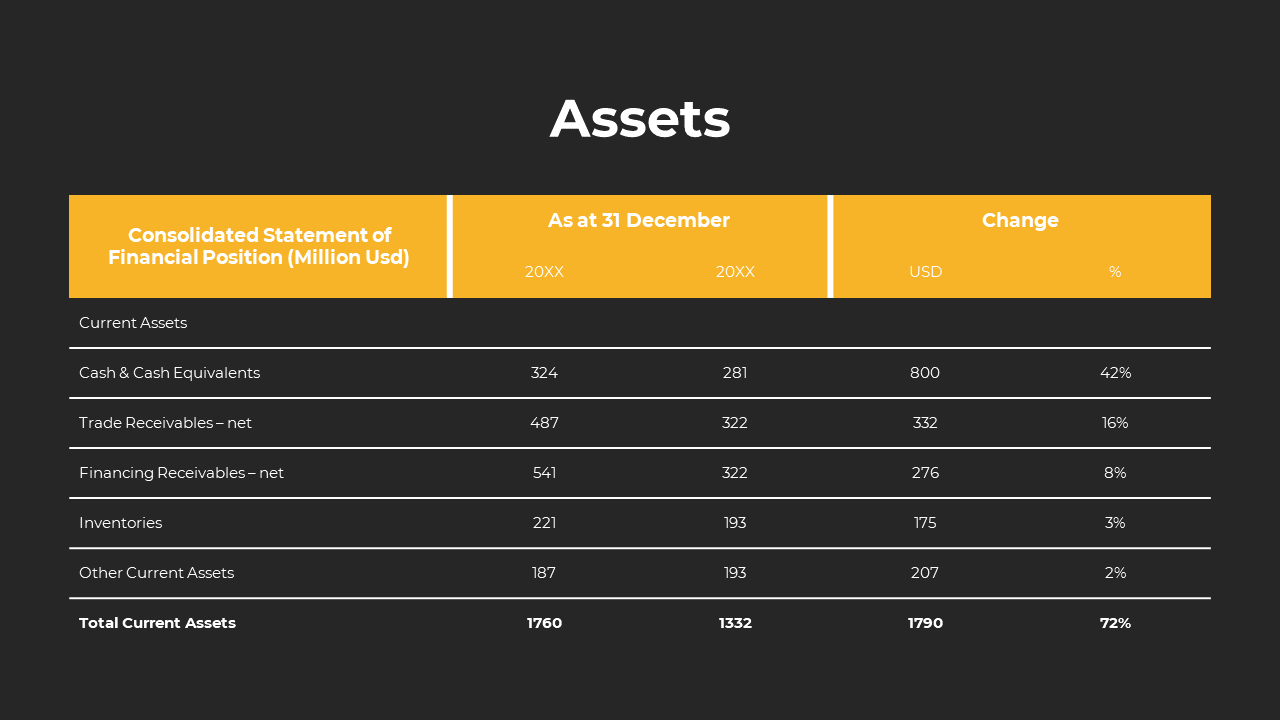Viewport: 1280px width, 720px height.
Task: Select the Trade Receivables – net label
Action: pos(165,423)
